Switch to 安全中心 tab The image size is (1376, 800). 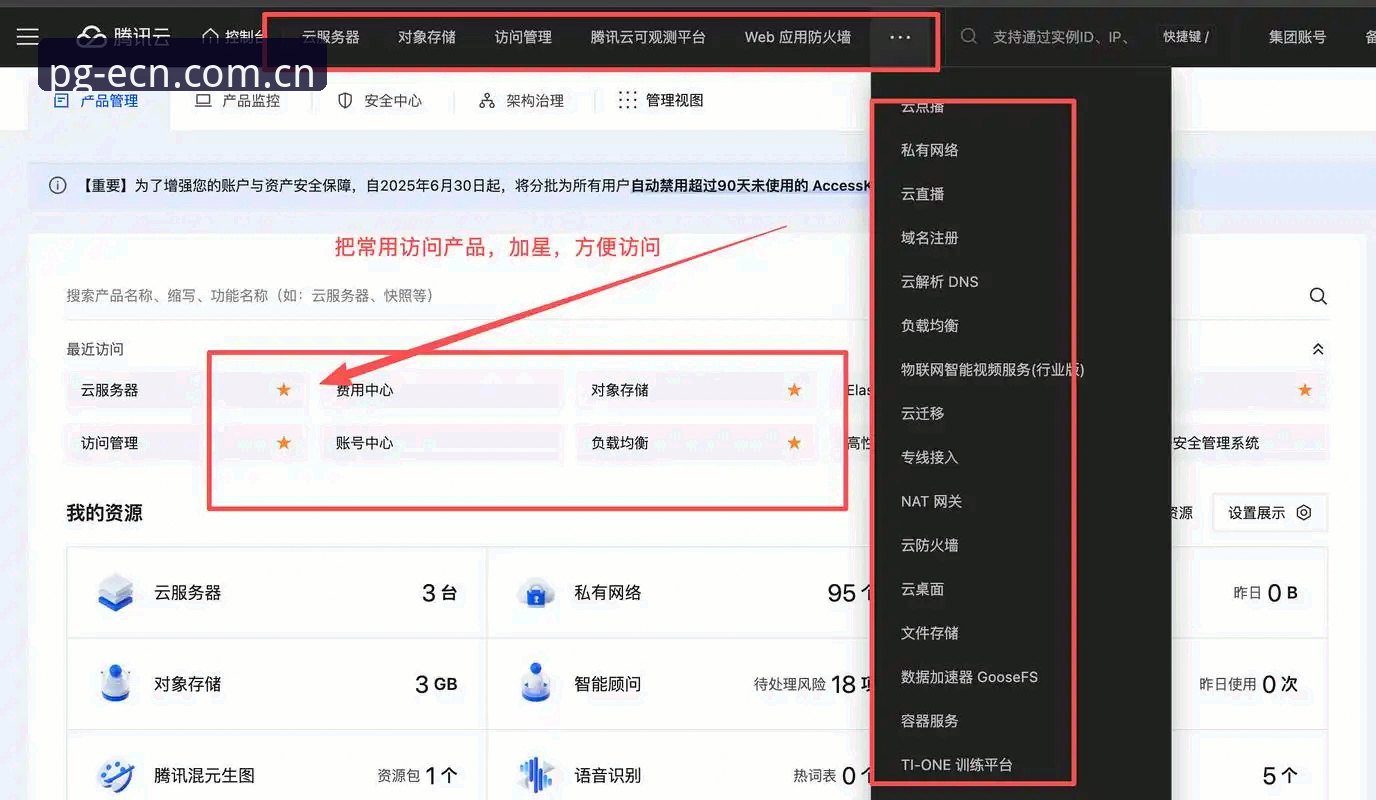[x=380, y=100]
